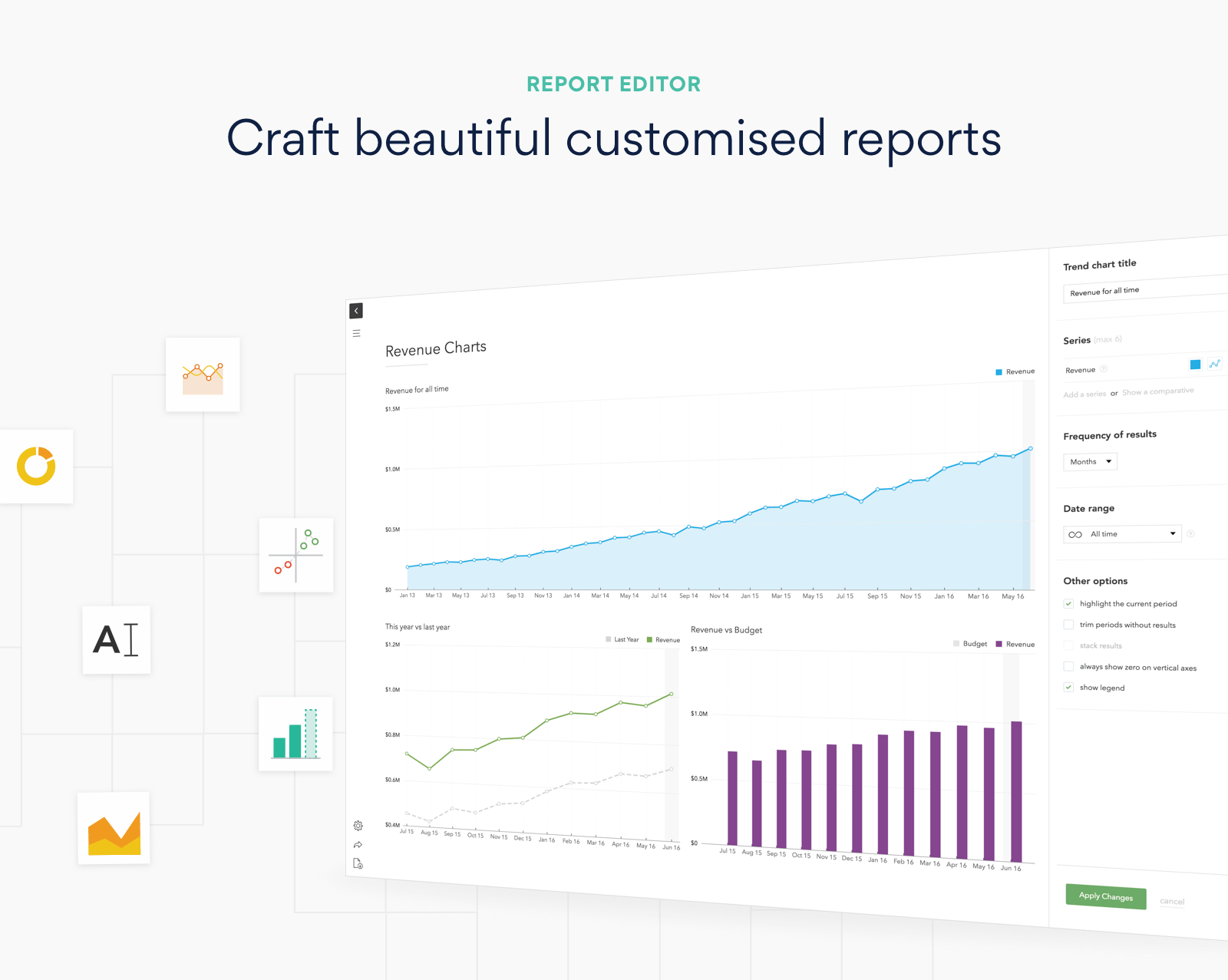Select the donut chart widget tile

[x=36, y=467]
